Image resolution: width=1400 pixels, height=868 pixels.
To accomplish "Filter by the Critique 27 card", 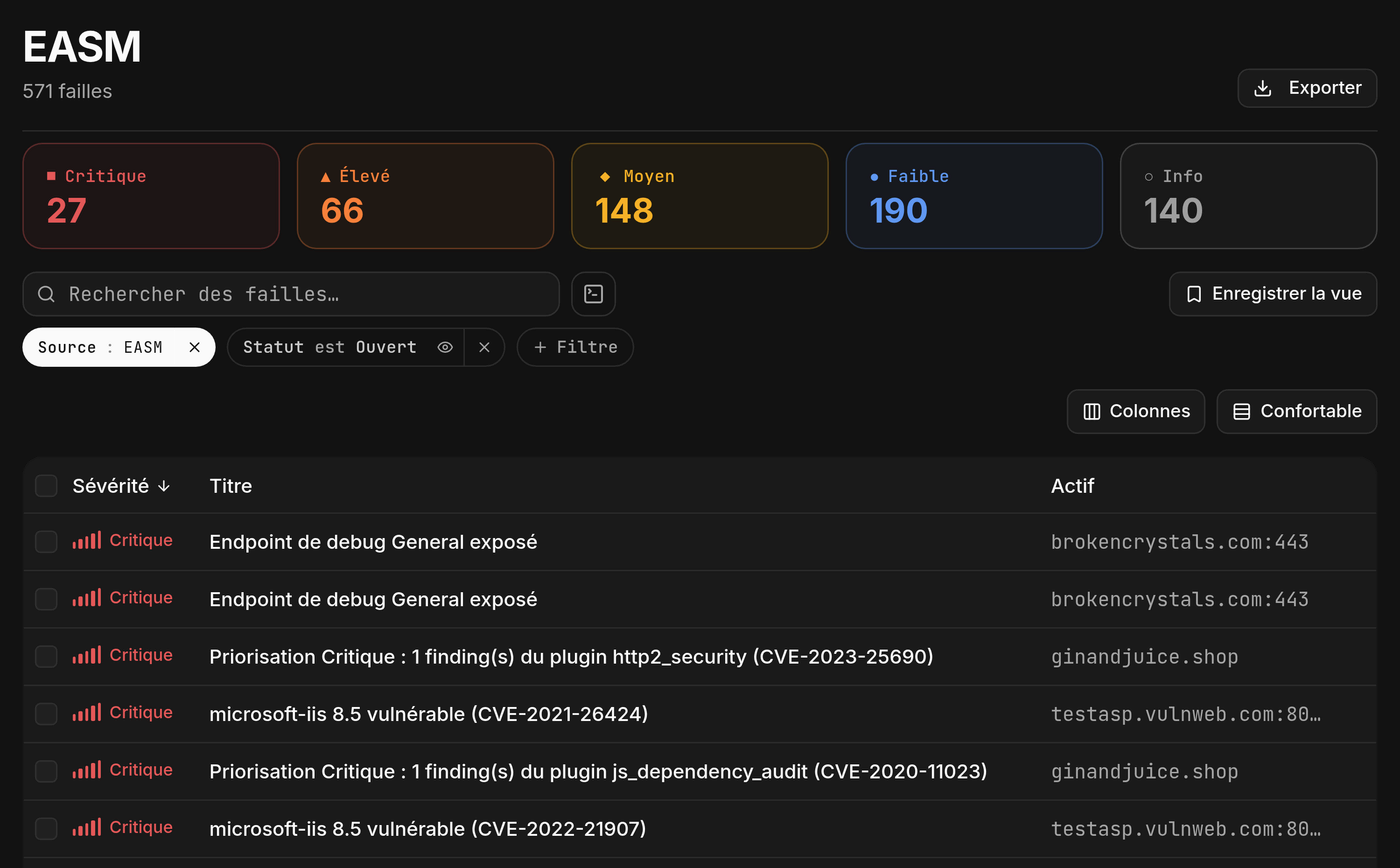I will (x=151, y=196).
